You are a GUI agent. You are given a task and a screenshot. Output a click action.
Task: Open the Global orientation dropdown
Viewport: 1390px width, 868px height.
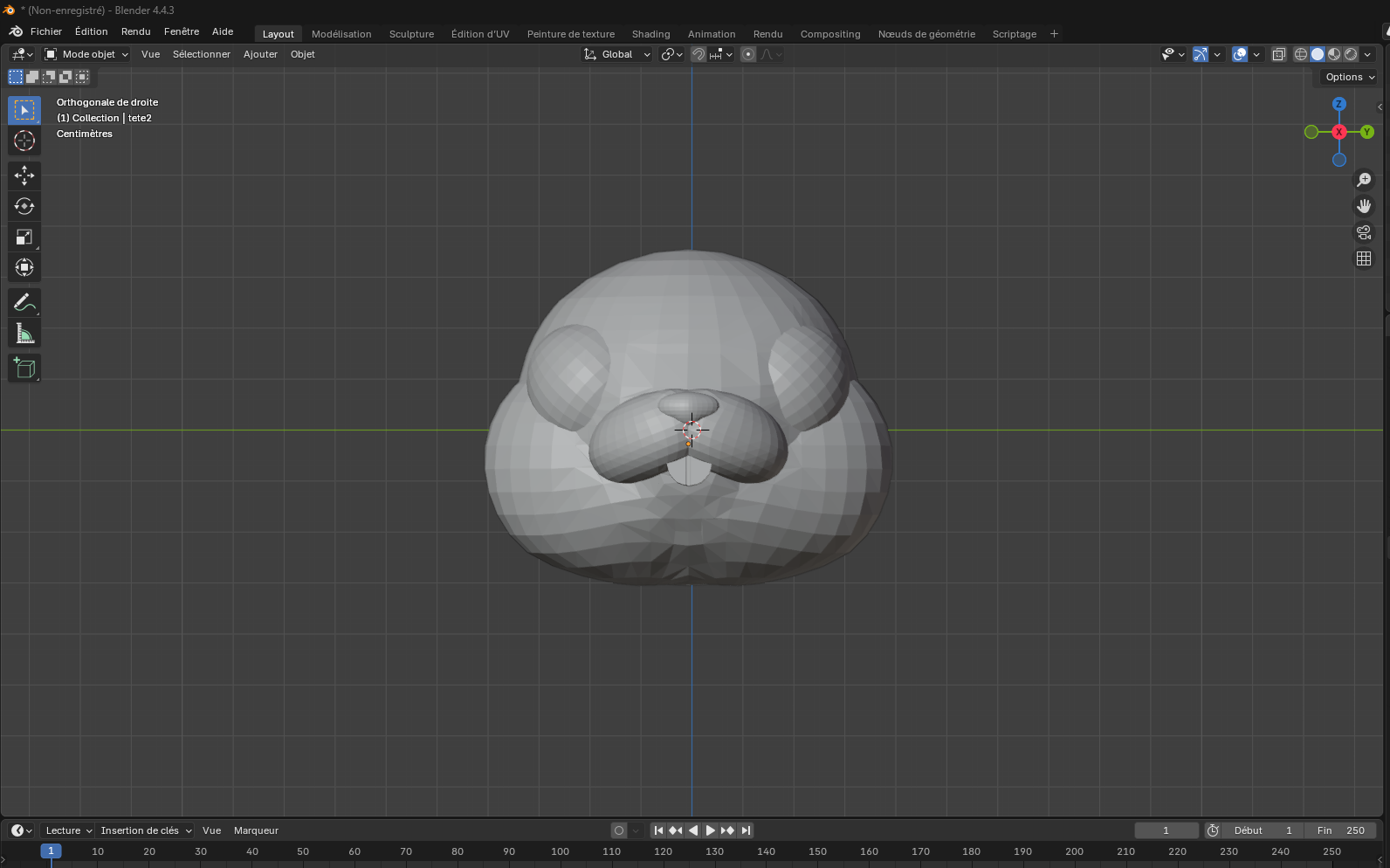617,54
